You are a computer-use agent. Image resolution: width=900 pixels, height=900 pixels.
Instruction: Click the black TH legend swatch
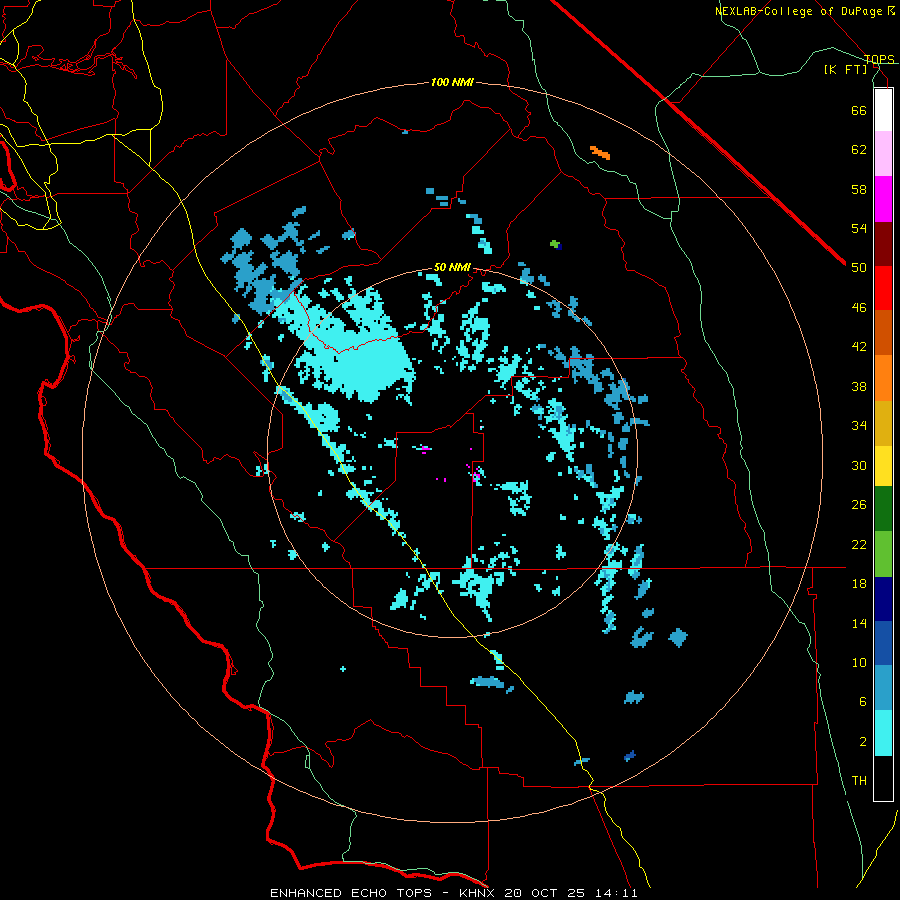[883, 778]
